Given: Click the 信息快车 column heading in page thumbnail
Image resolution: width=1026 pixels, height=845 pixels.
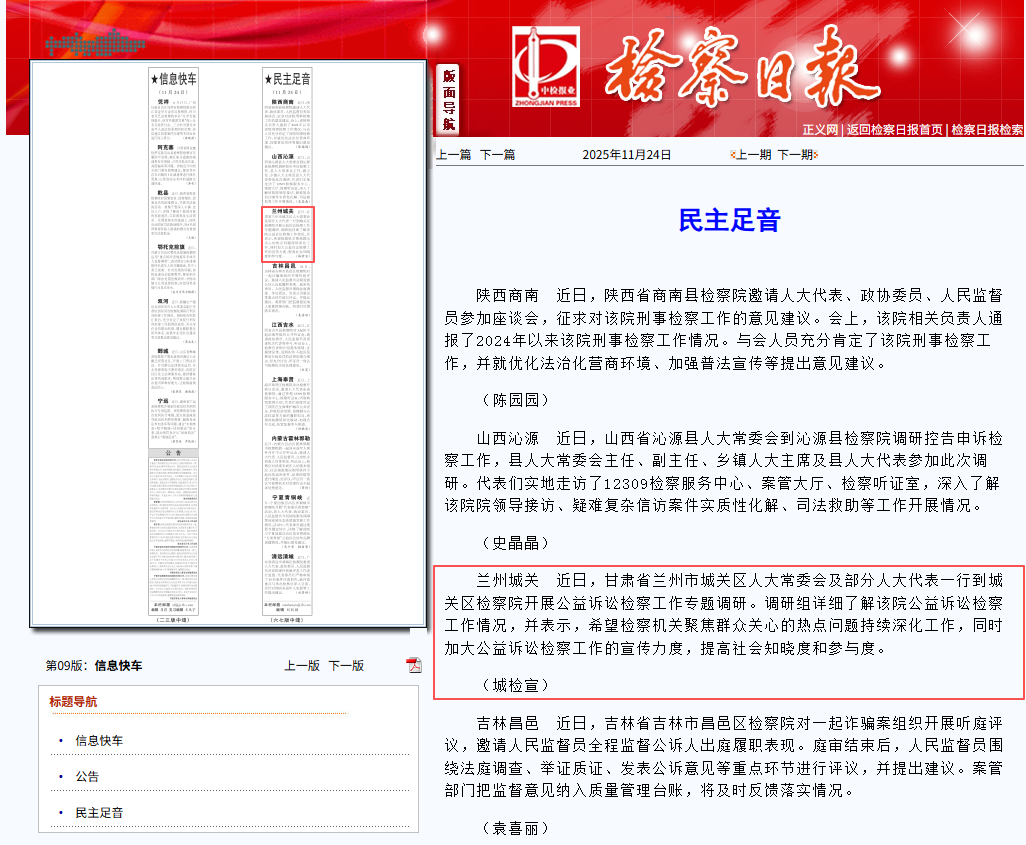Looking at the screenshot, I should pyautogui.click(x=173, y=79).
